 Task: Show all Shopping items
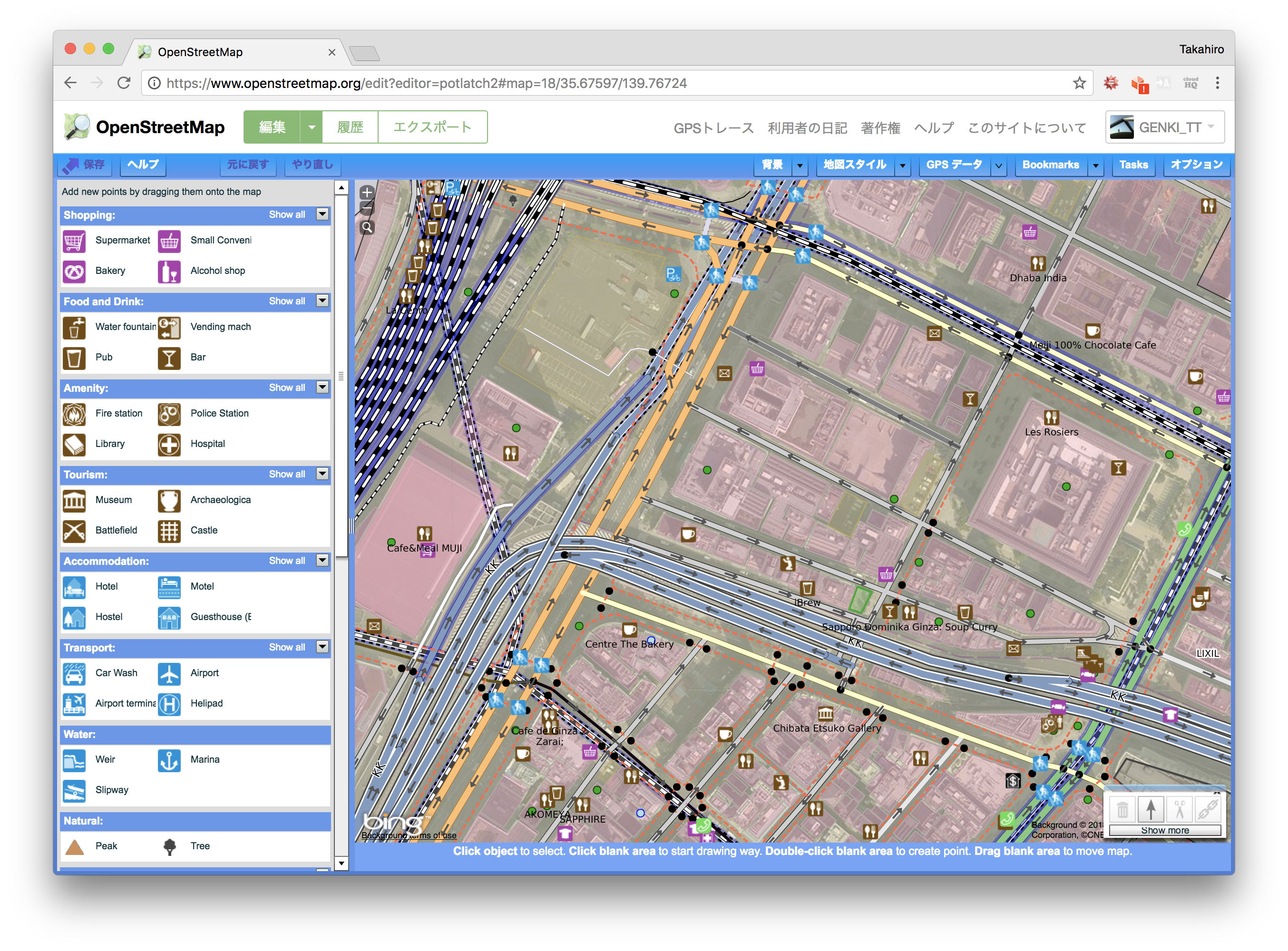point(287,215)
